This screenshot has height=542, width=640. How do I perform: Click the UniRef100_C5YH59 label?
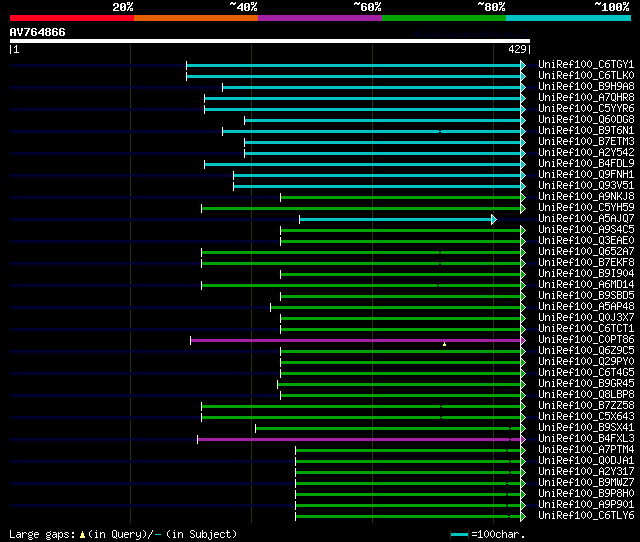(x=586, y=208)
